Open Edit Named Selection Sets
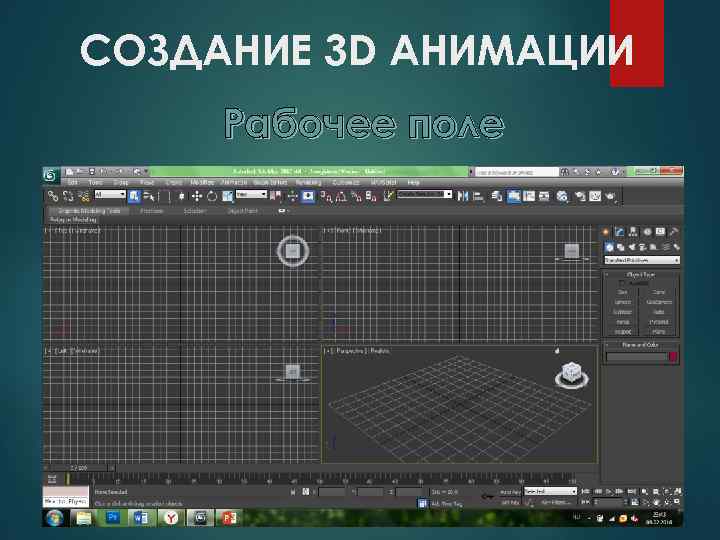This screenshot has width=720, height=540. click(x=388, y=197)
